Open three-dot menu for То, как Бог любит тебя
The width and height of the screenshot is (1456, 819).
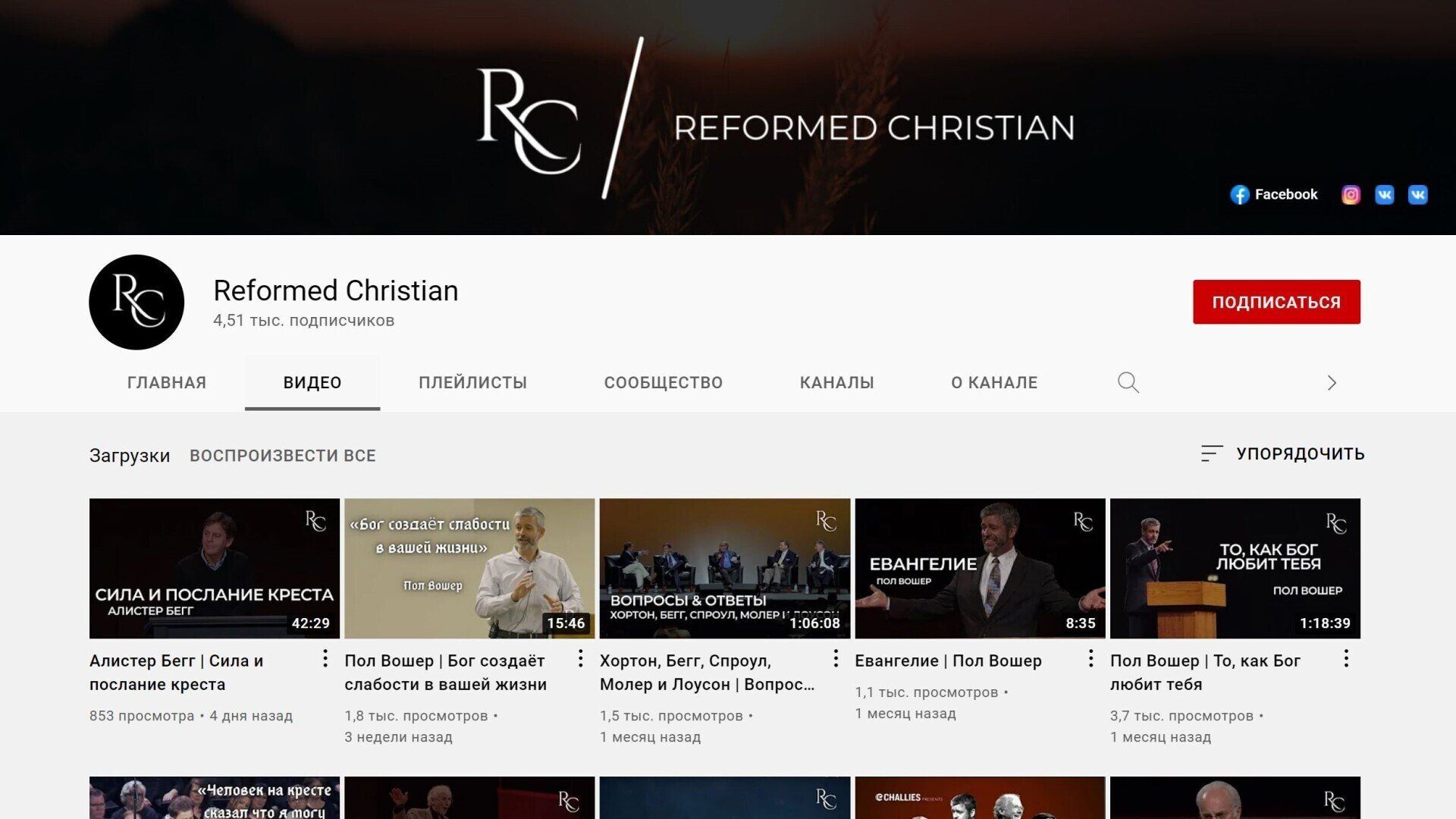(x=1346, y=658)
